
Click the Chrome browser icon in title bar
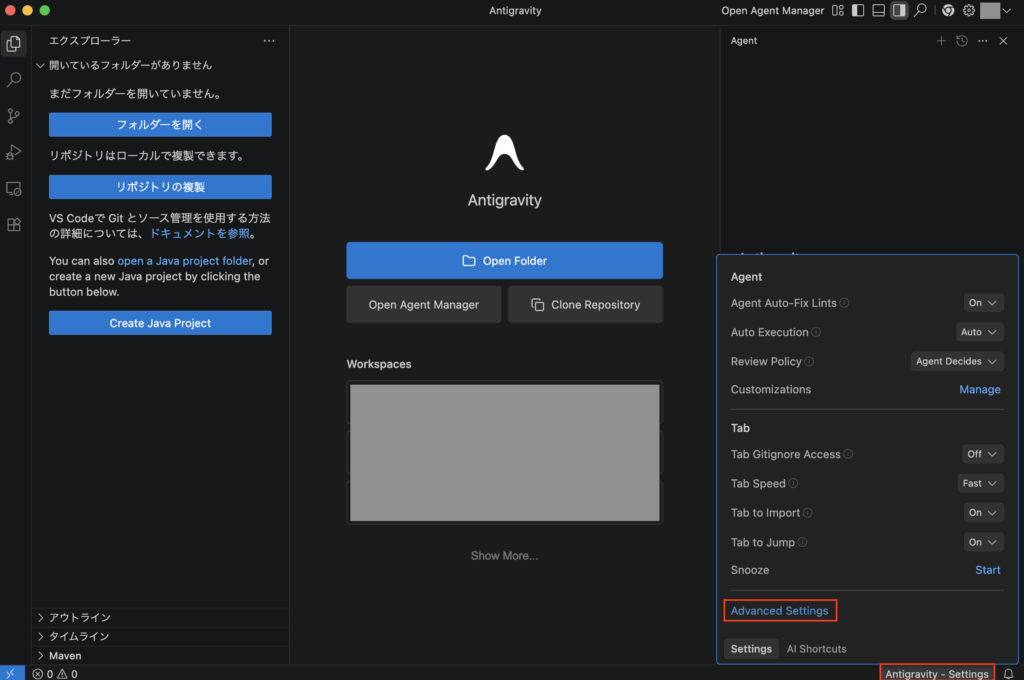pyautogui.click(x=947, y=11)
